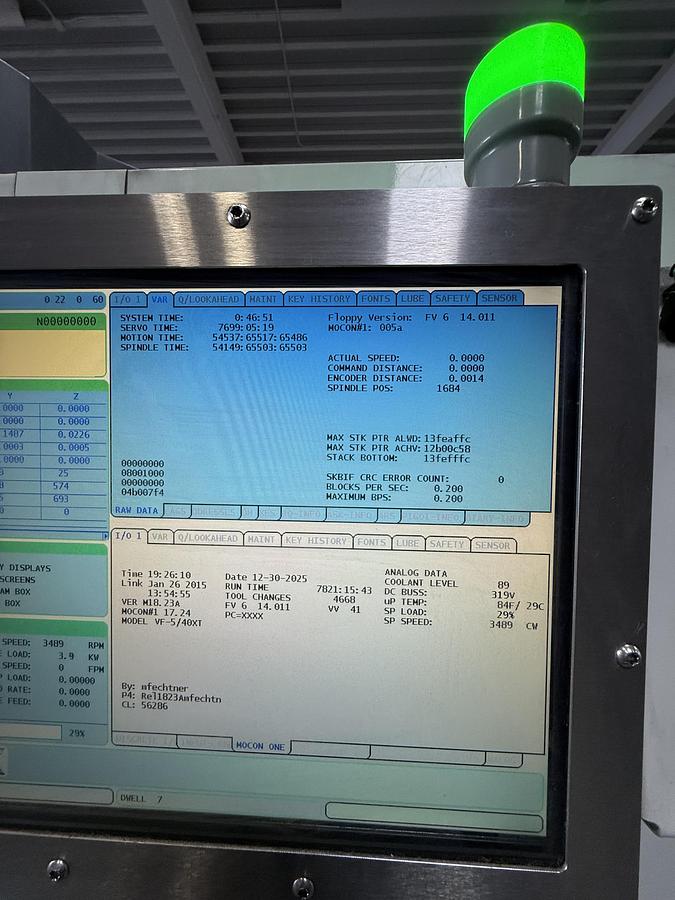Screen dimensions: 675x900
Task: Click the RUN TIME value 7821:15:43
Action: point(344,589)
